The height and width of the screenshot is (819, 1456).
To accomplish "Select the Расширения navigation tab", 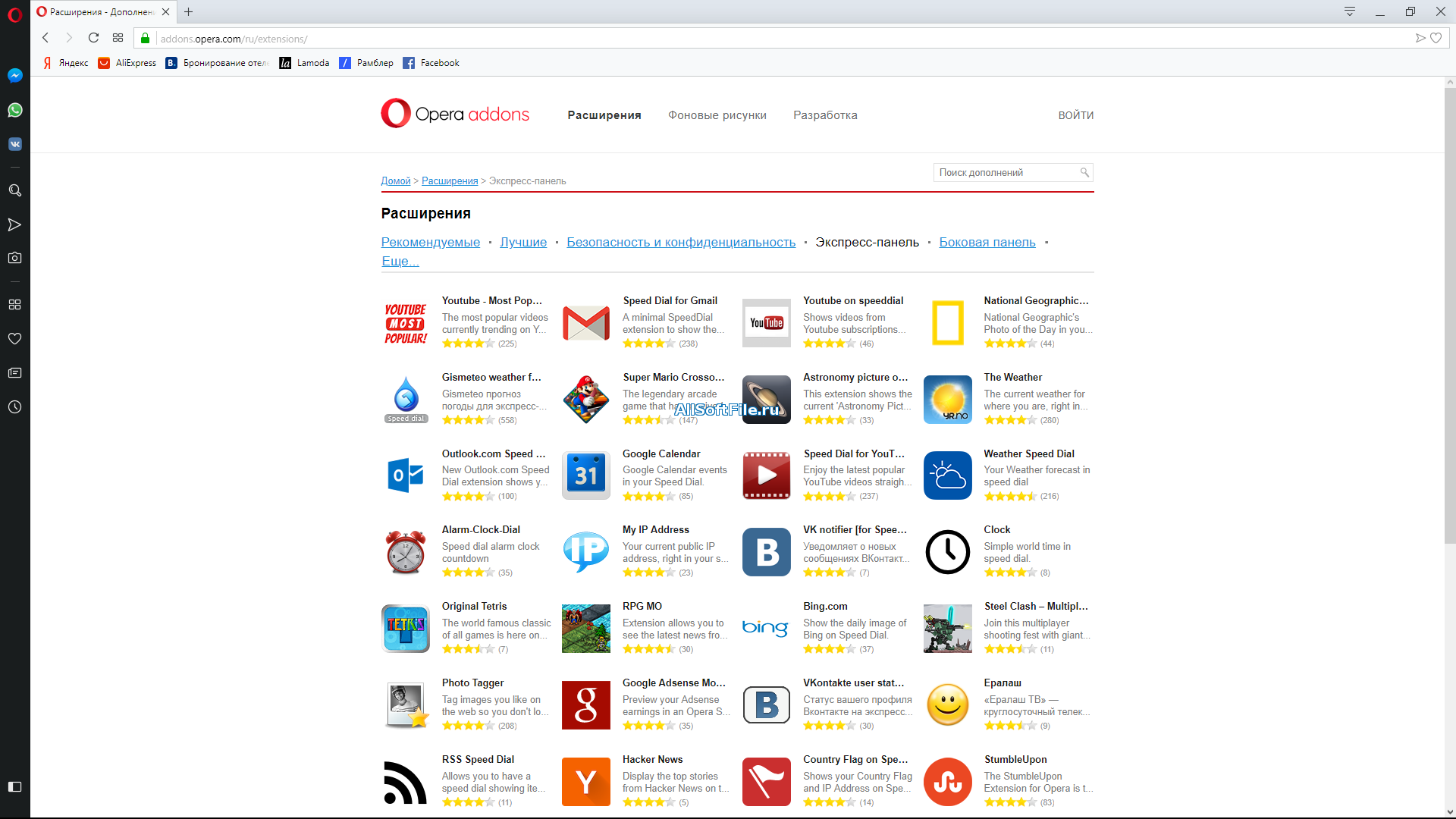I will click(604, 115).
